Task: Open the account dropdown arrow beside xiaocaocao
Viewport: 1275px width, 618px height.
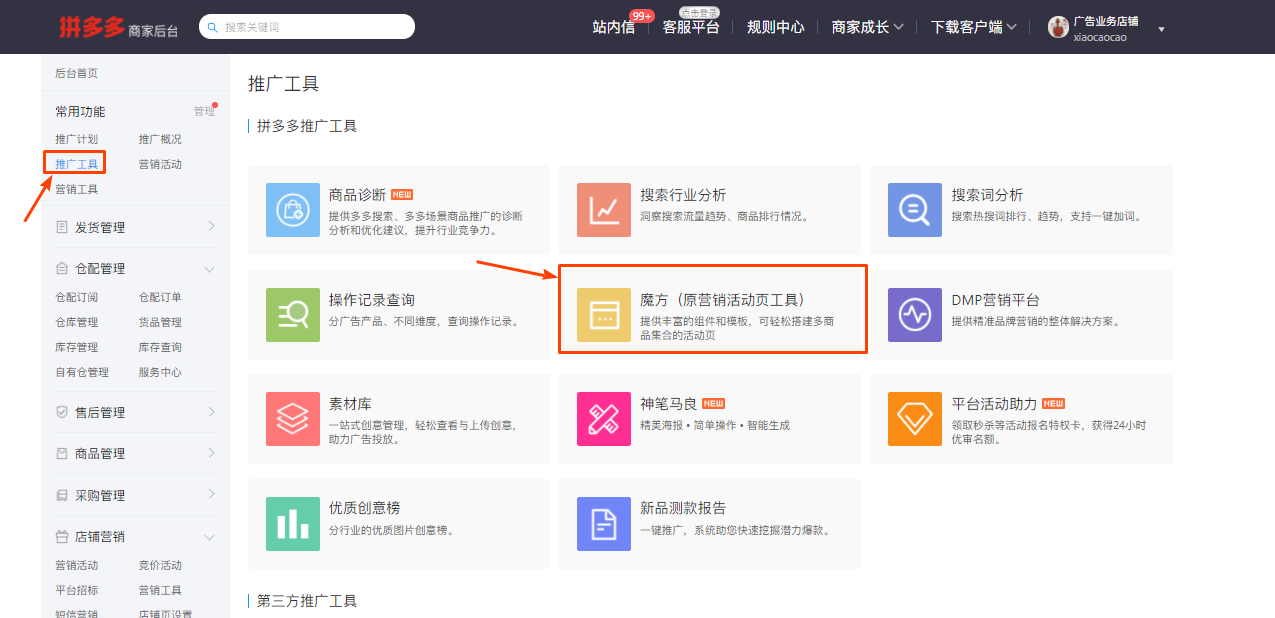Action: tap(1161, 29)
